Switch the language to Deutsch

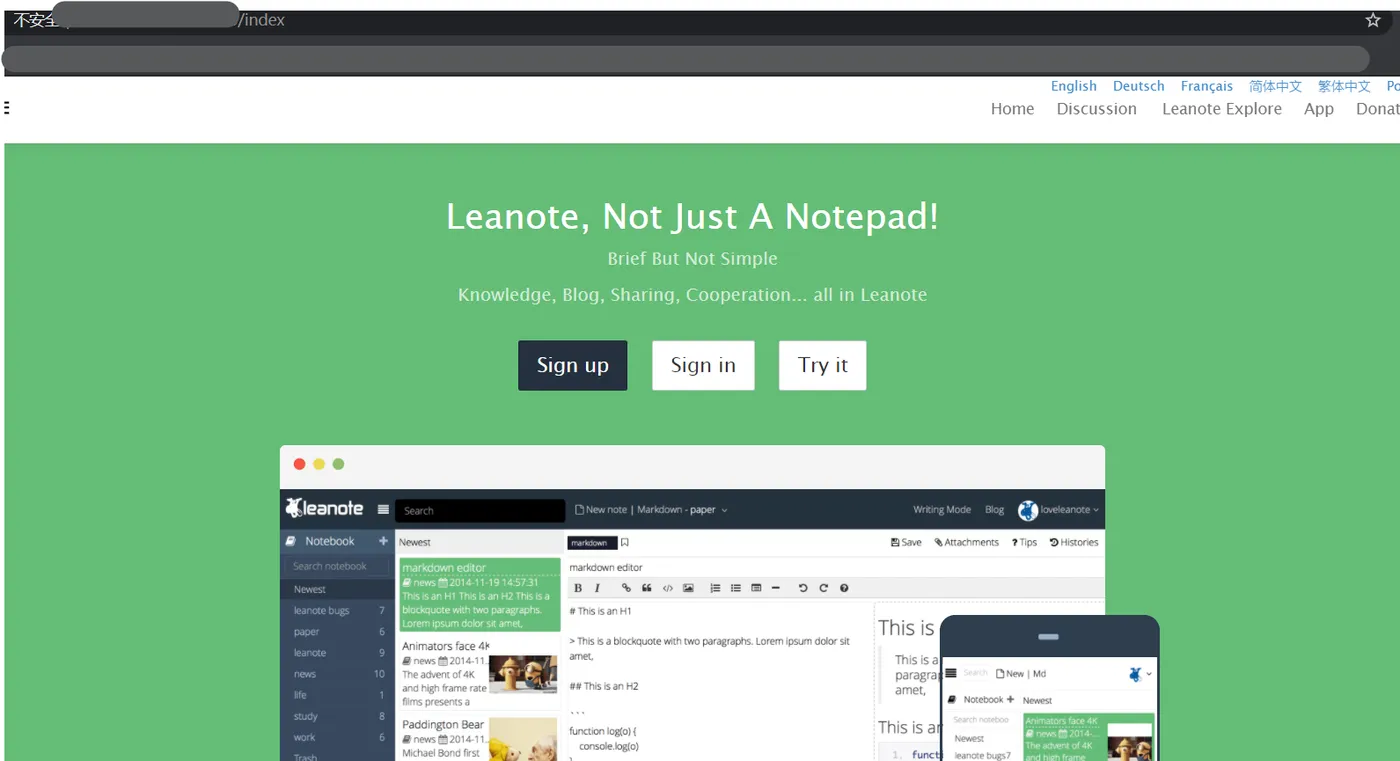[x=1139, y=86]
